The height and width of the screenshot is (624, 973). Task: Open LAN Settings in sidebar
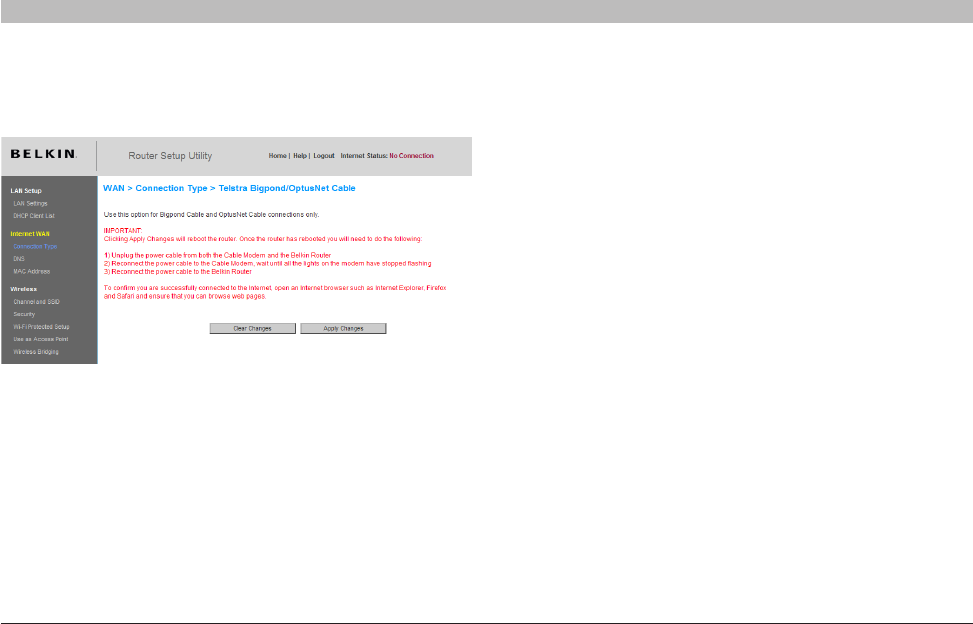point(30,203)
